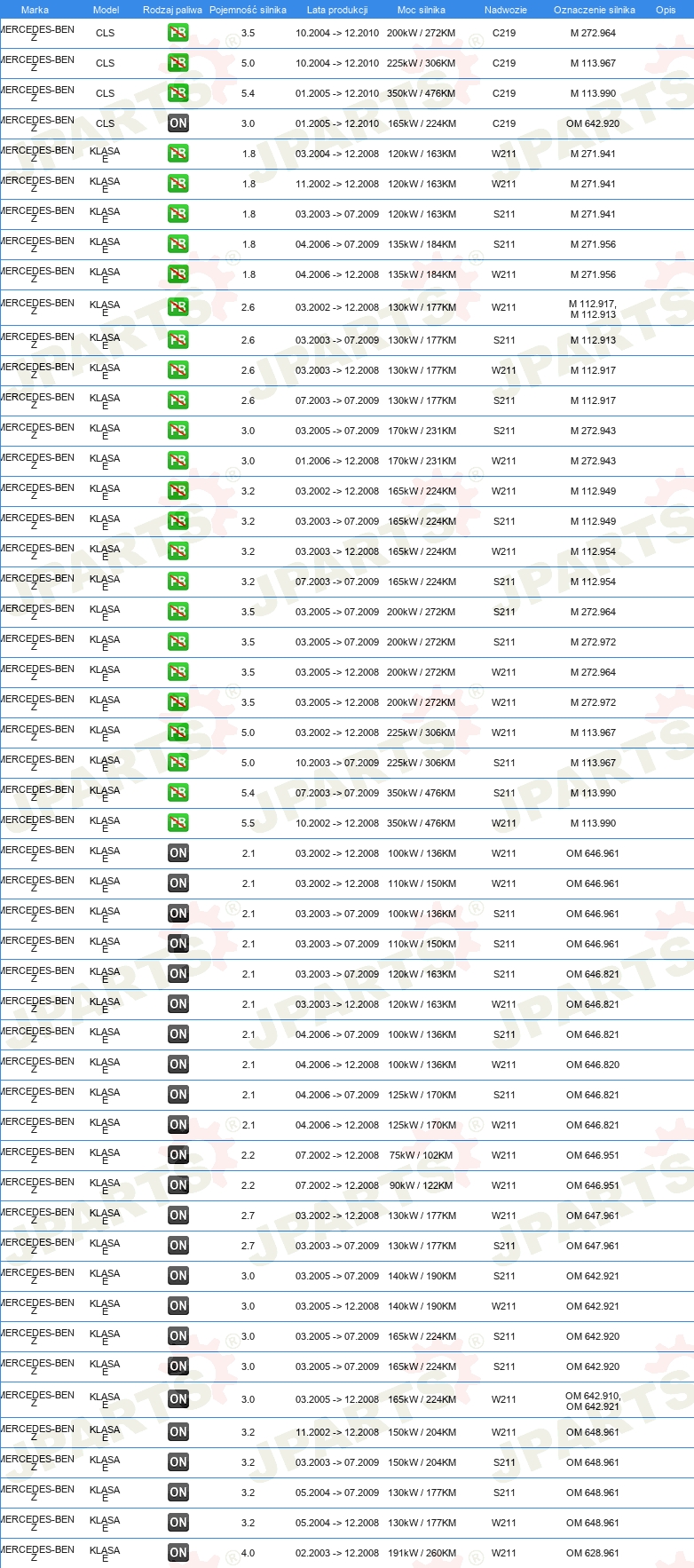This screenshot has height=1568, width=694.
Task: Select the date range 03.2004 -> 12.2008
Action: [337, 154]
